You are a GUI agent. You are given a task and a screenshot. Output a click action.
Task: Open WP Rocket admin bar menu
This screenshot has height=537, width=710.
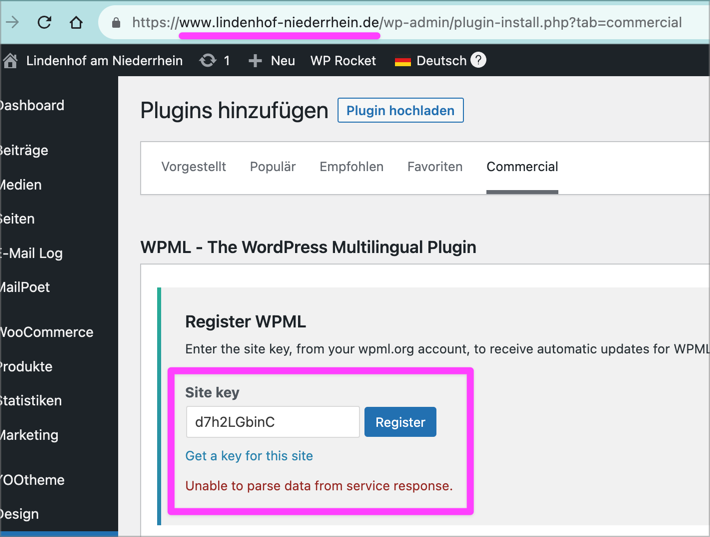(x=343, y=61)
